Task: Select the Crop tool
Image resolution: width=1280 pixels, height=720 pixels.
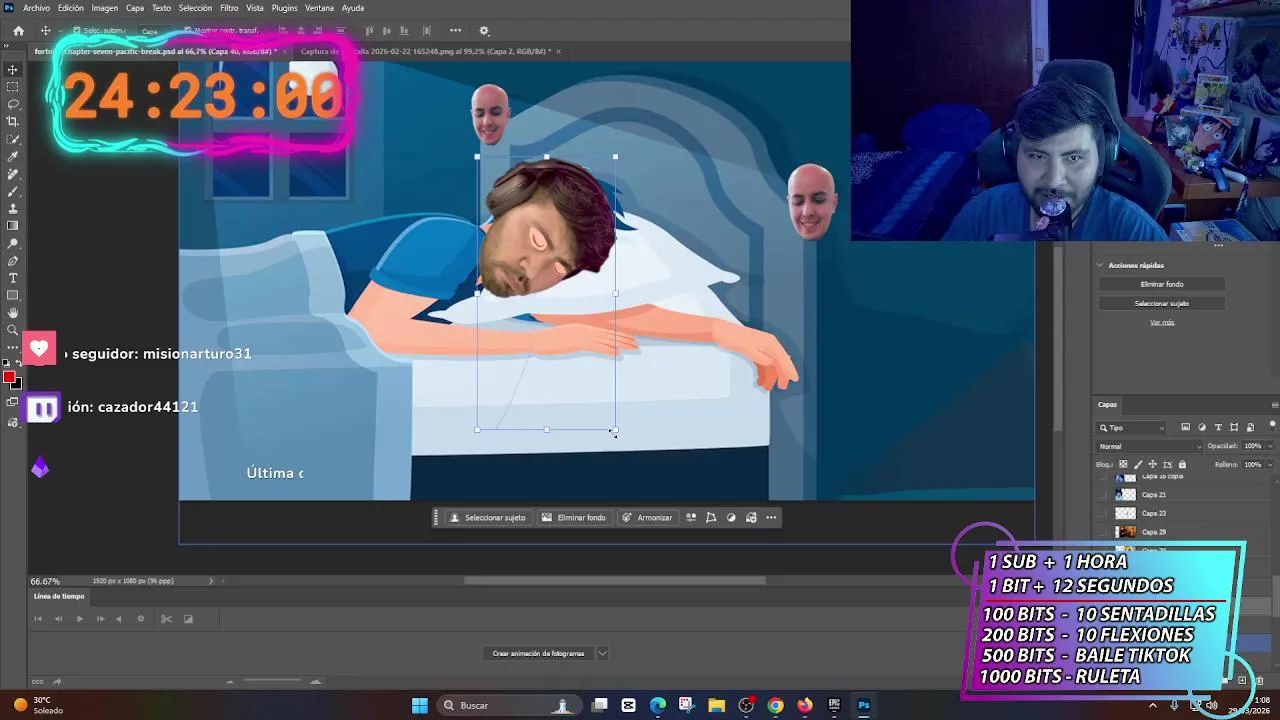Action: 13,122
